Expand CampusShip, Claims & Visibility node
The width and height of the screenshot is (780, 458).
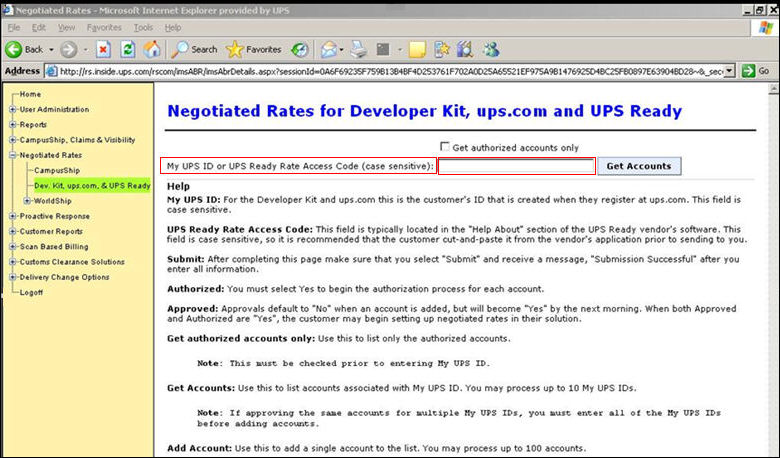tap(12, 140)
